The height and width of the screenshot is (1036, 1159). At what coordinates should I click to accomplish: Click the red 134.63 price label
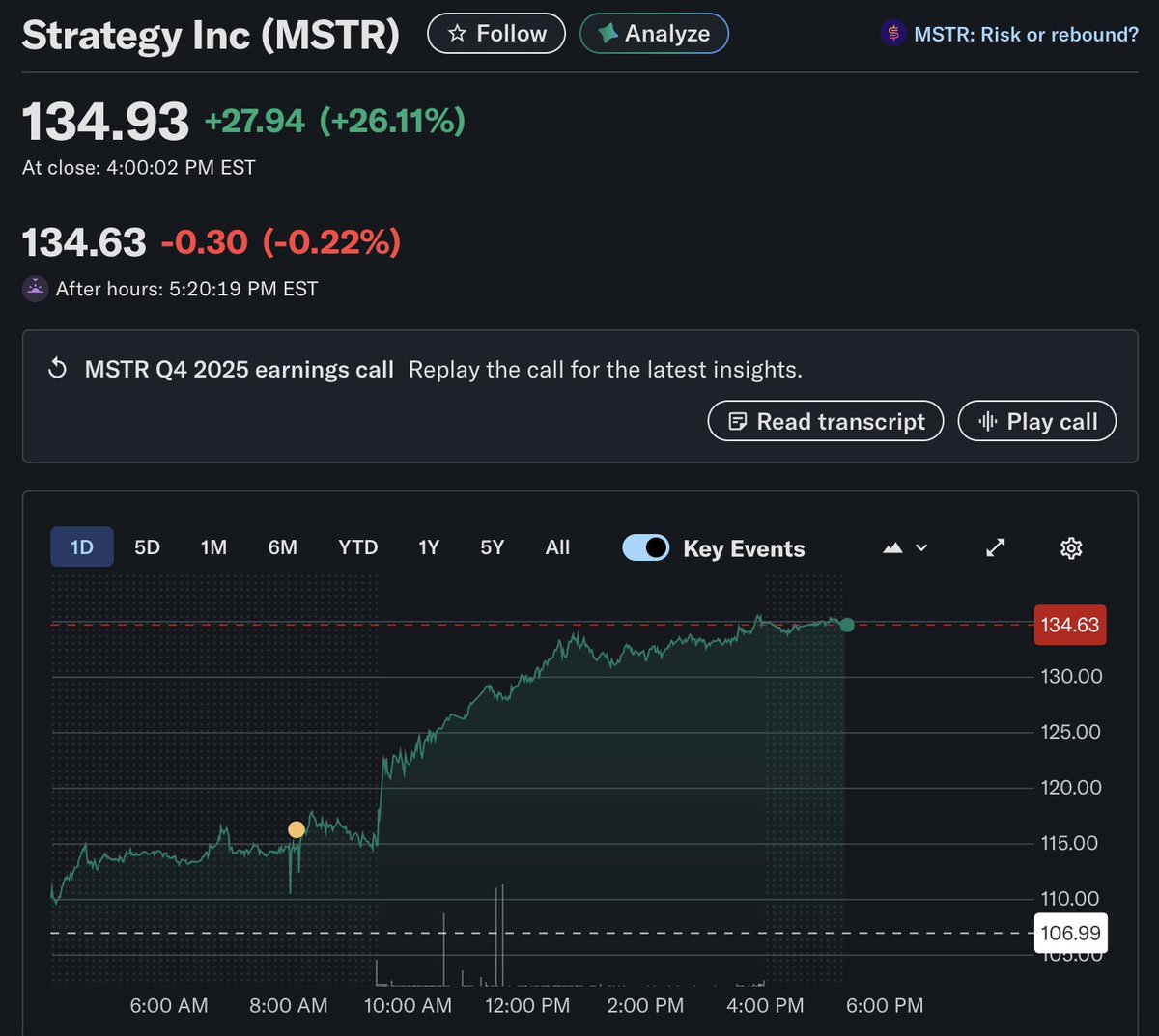tap(1070, 625)
